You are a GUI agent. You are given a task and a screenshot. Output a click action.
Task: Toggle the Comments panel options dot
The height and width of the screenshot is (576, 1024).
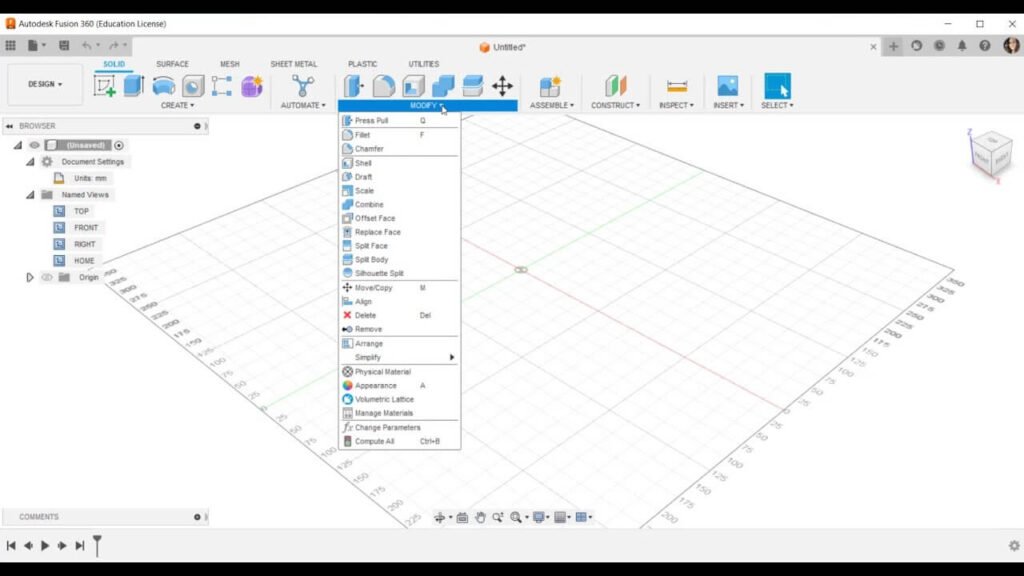[197, 517]
